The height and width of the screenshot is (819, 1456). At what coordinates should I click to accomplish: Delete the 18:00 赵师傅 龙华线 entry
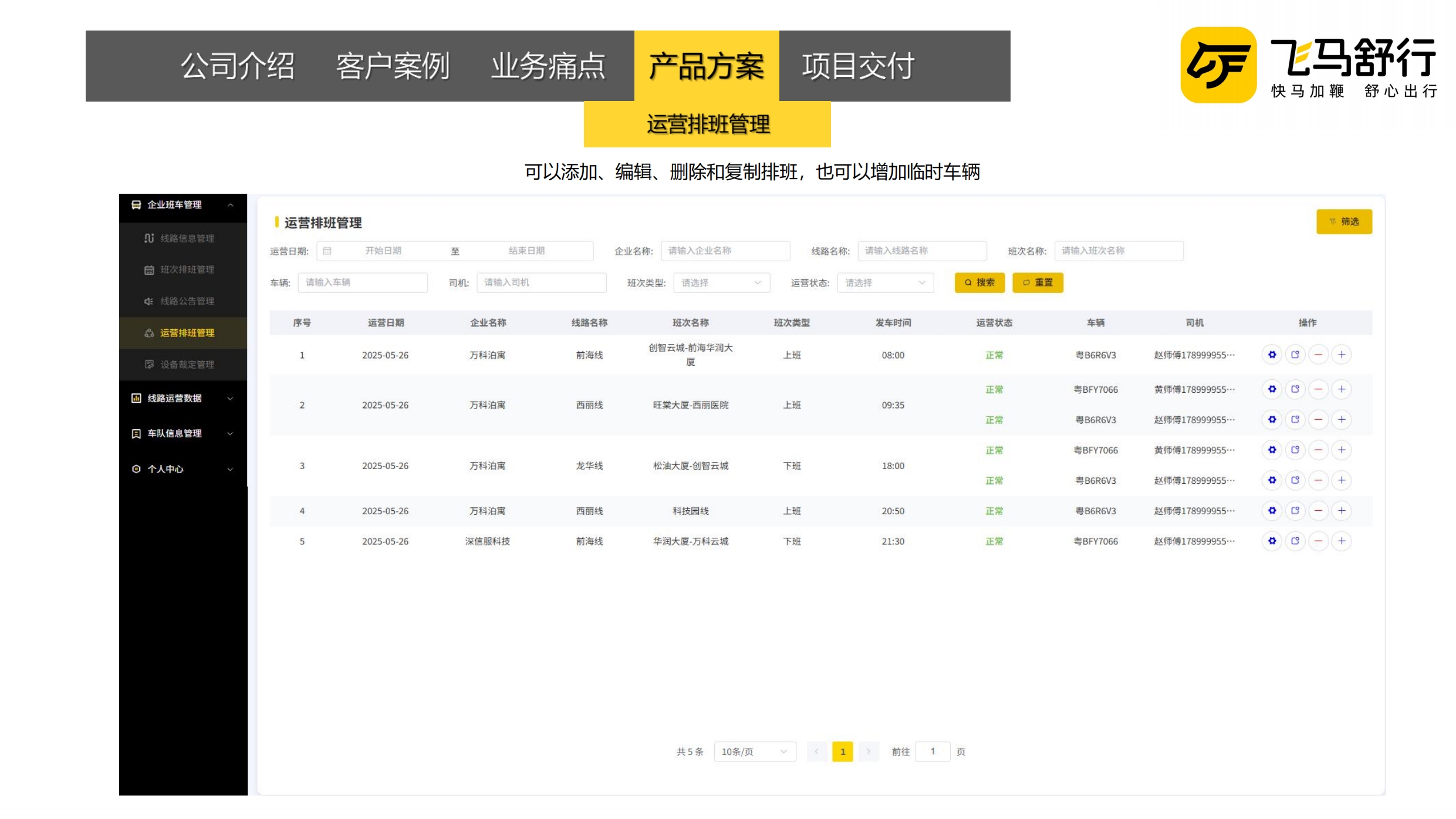[1318, 480]
